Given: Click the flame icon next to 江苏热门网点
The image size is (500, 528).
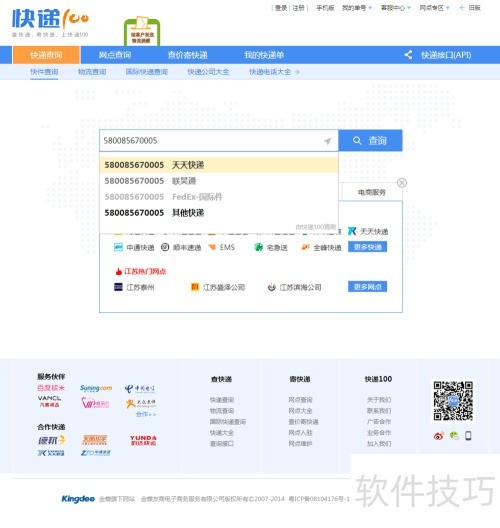Looking at the screenshot, I should 118,271.
